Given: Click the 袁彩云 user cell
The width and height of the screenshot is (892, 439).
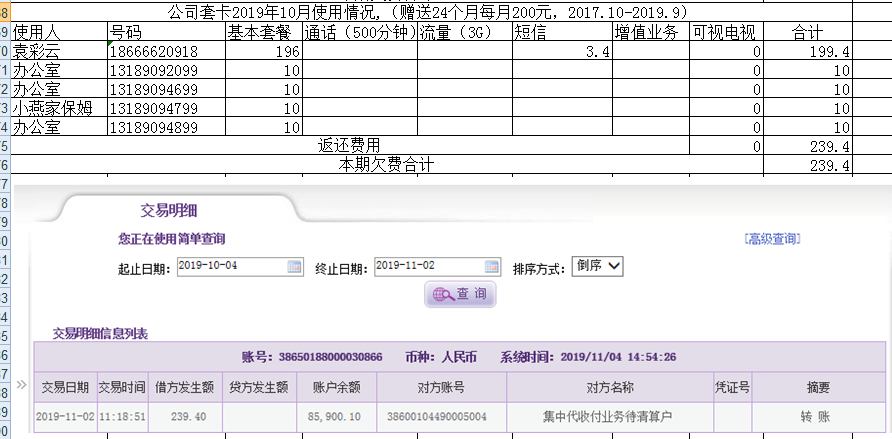Looking at the screenshot, I should (58, 51).
